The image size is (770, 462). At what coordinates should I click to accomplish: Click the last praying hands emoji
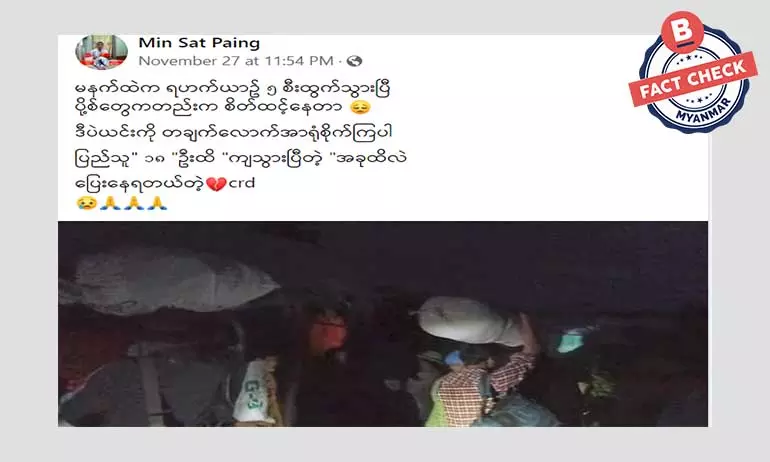(x=157, y=203)
